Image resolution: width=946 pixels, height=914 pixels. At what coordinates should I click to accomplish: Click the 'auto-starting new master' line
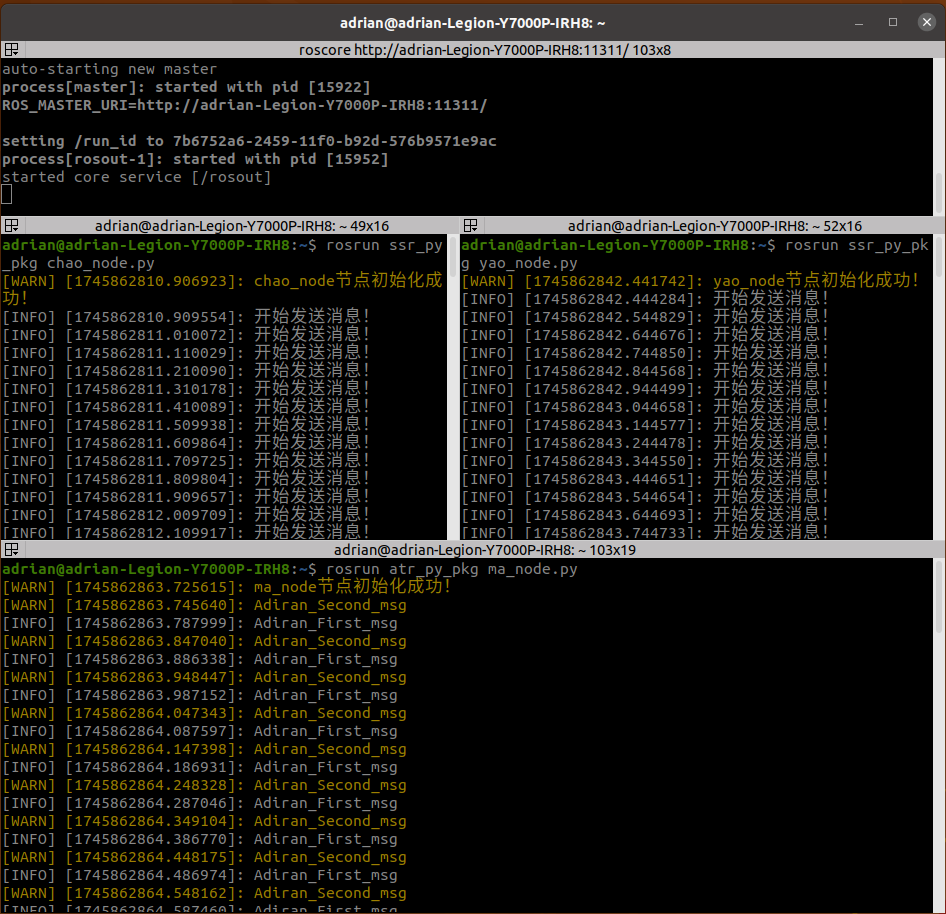[109, 69]
